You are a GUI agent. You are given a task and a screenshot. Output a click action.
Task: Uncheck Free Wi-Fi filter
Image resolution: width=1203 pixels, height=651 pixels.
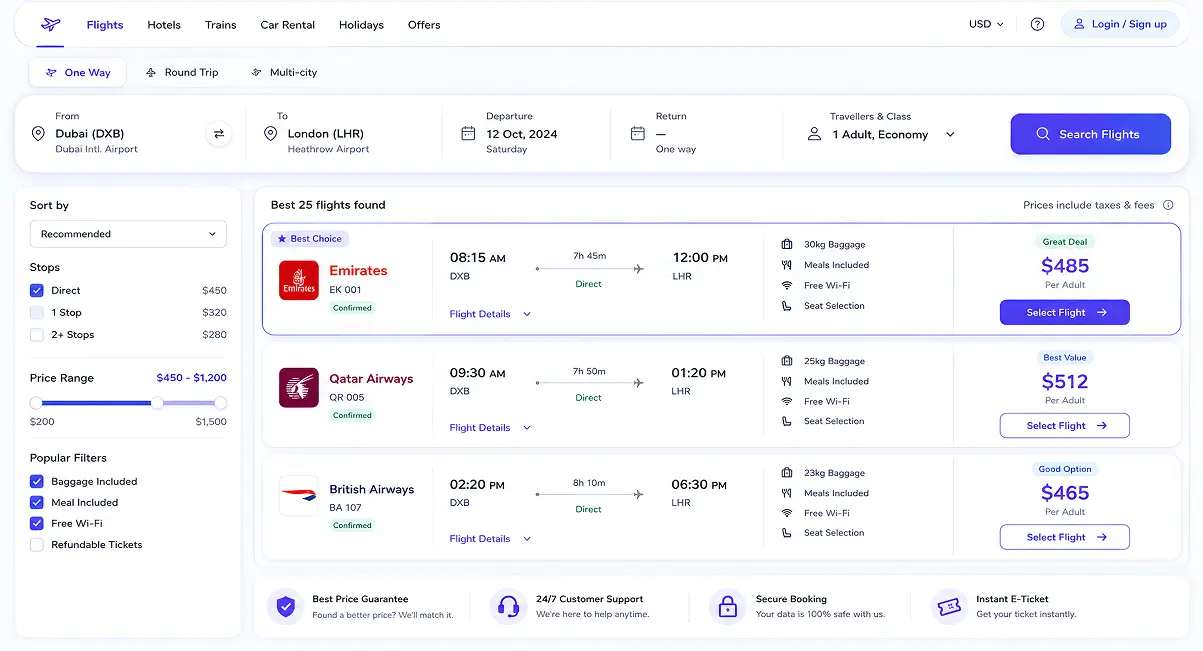click(x=37, y=524)
